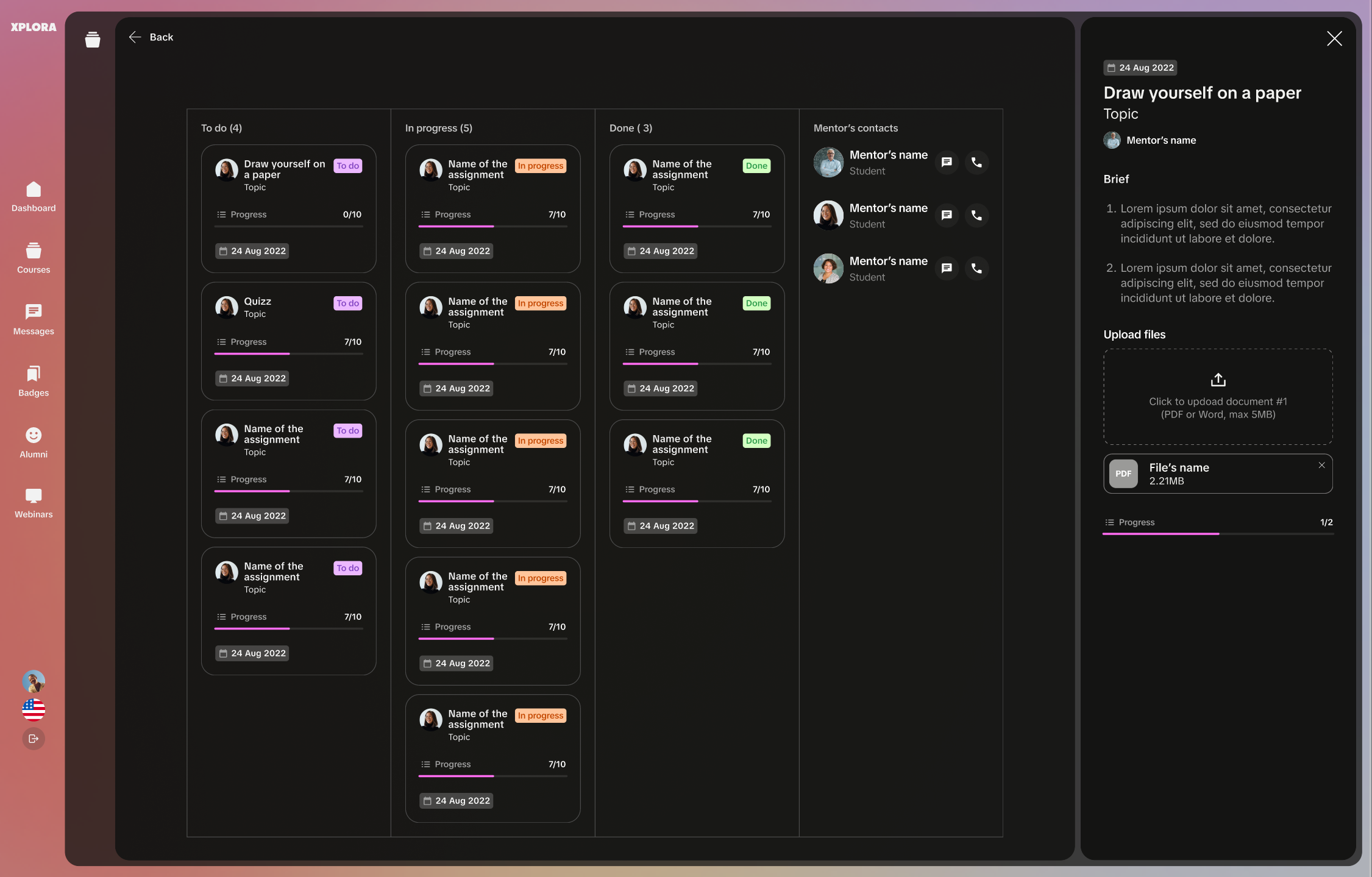Open the Alumni sidebar section
This screenshot has height=877, width=1372.
coord(34,443)
